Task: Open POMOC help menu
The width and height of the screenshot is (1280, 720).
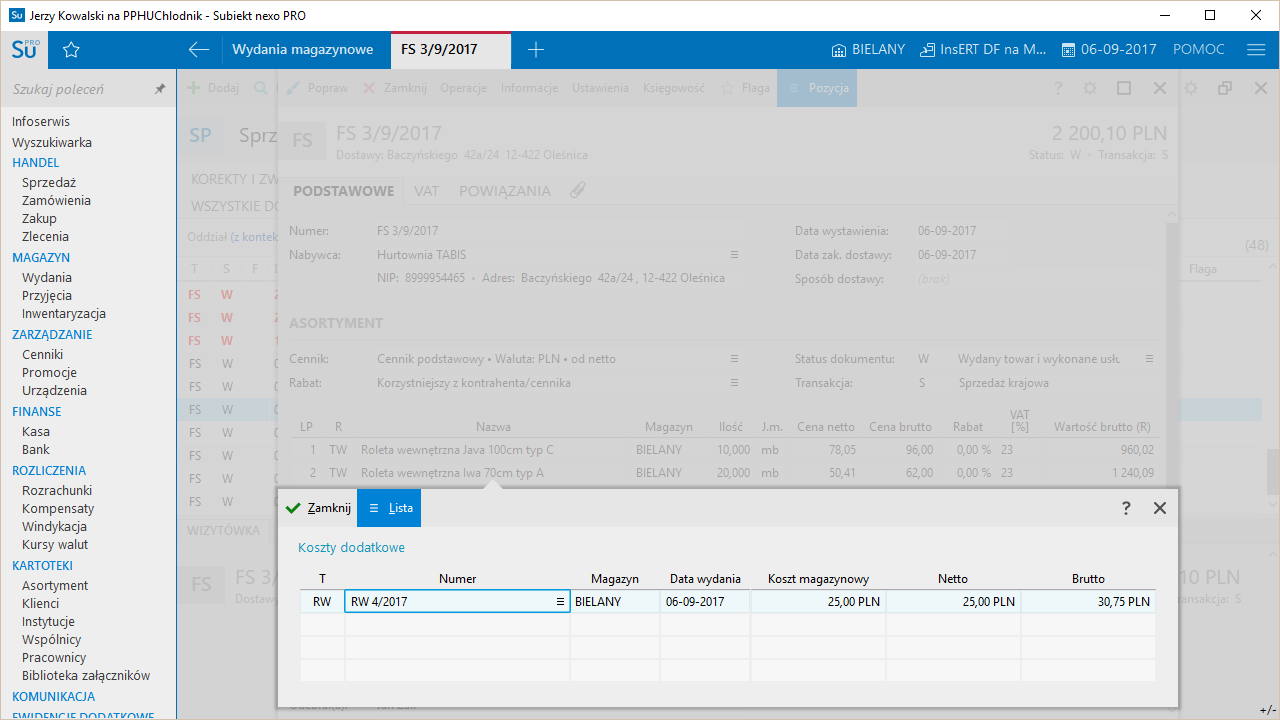Action: click(x=1198, y=50)
